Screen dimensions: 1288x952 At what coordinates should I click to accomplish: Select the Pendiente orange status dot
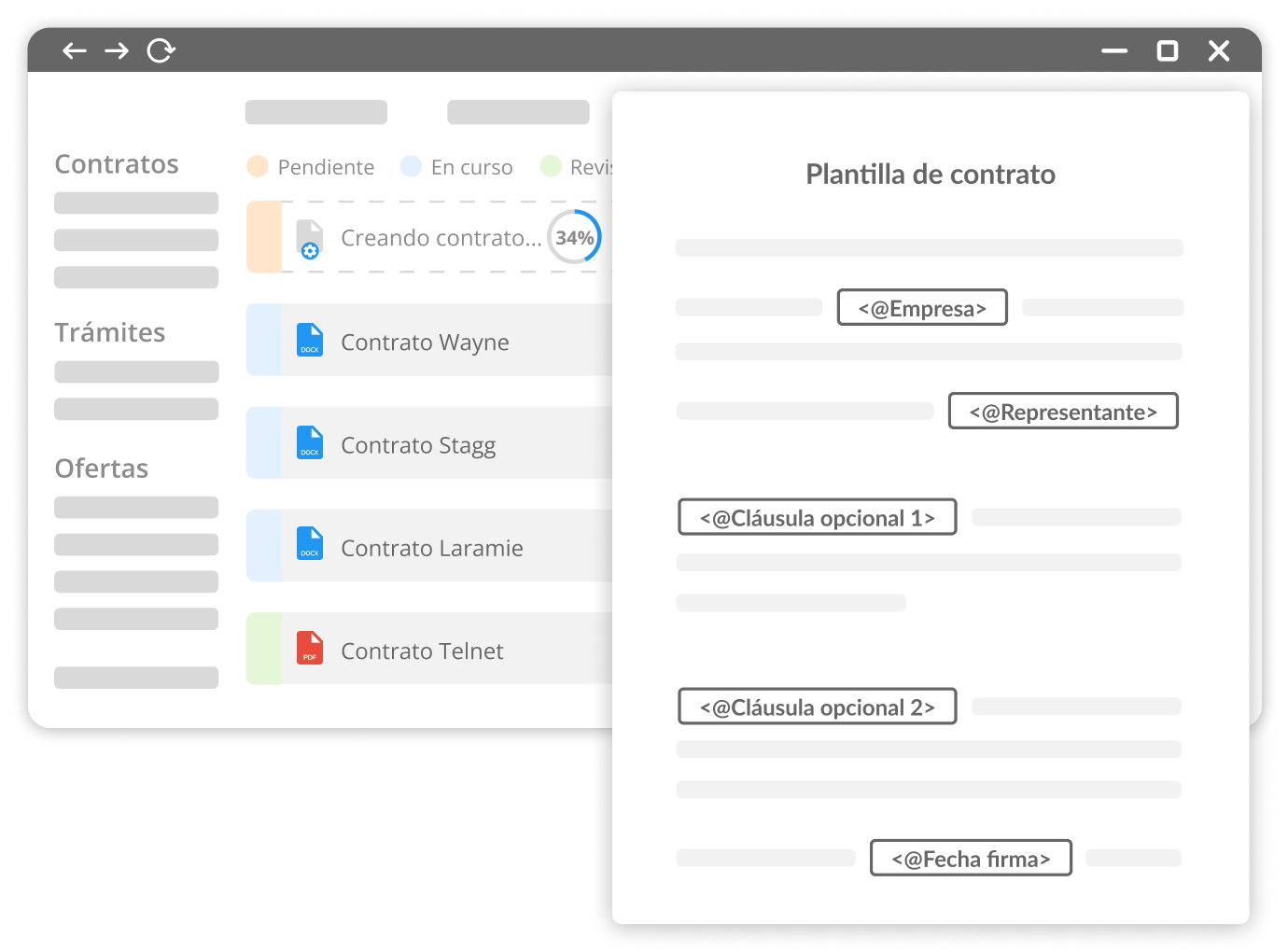(x=258, y=166)
